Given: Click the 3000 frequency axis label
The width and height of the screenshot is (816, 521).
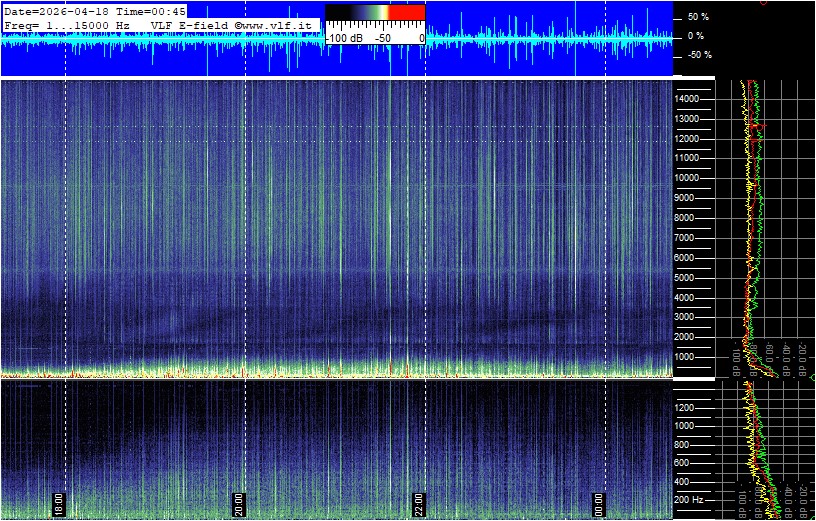Looking at the screenshot, I should [x=686, y=317].
